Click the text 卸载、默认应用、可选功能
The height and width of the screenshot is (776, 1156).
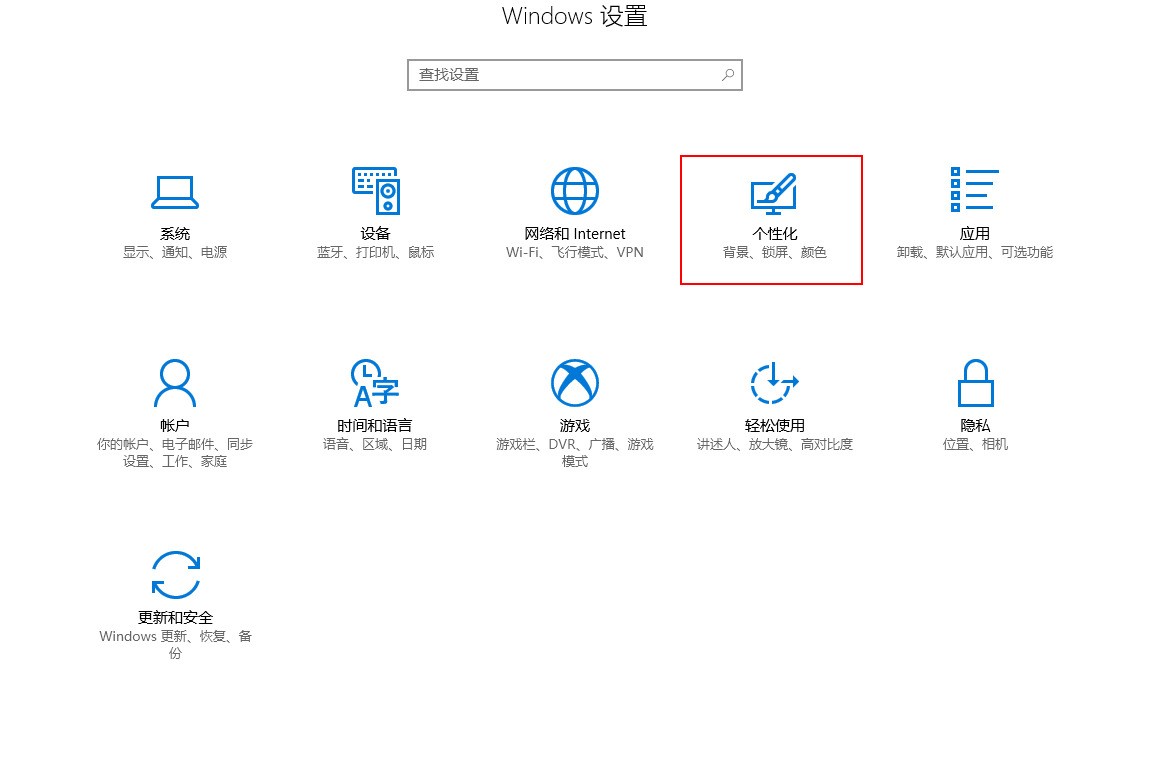pyautogui.click(x=975, y=252)
